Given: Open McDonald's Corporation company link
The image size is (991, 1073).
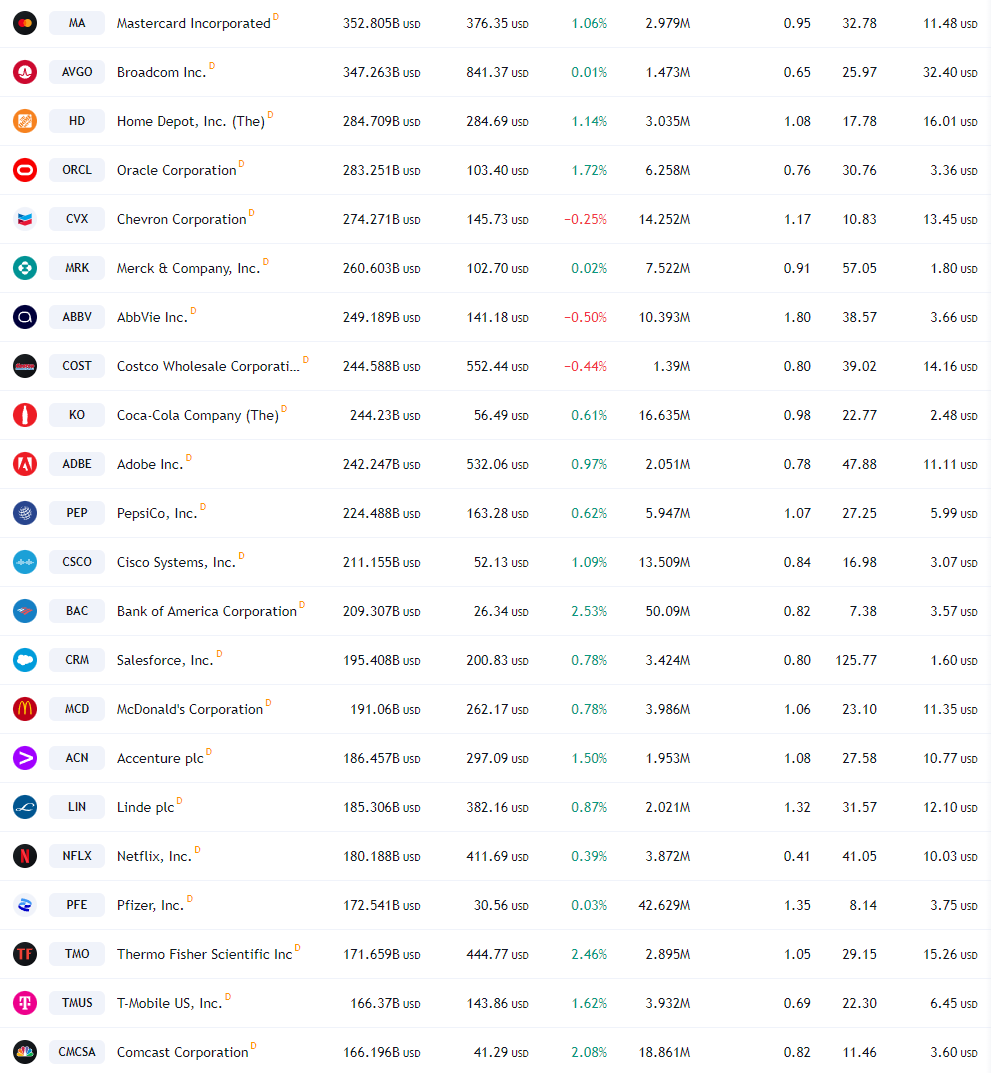Looking at the screenshot, I should pyautogui.click(x=190, y=709).
